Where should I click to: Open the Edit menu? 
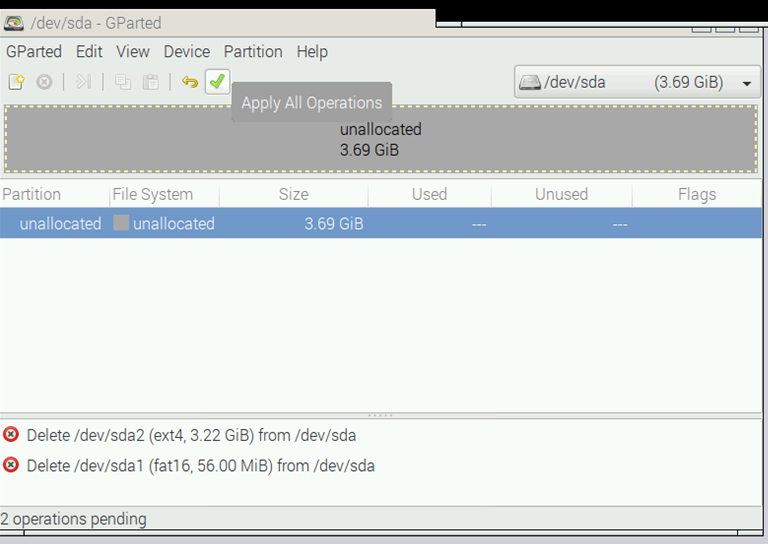coord(89,52)
